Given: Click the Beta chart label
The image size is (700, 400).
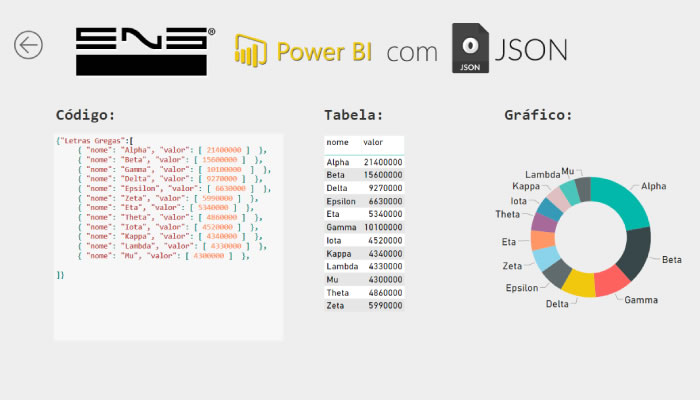Looking at the screenshot, I should click(x=672, y=260).
